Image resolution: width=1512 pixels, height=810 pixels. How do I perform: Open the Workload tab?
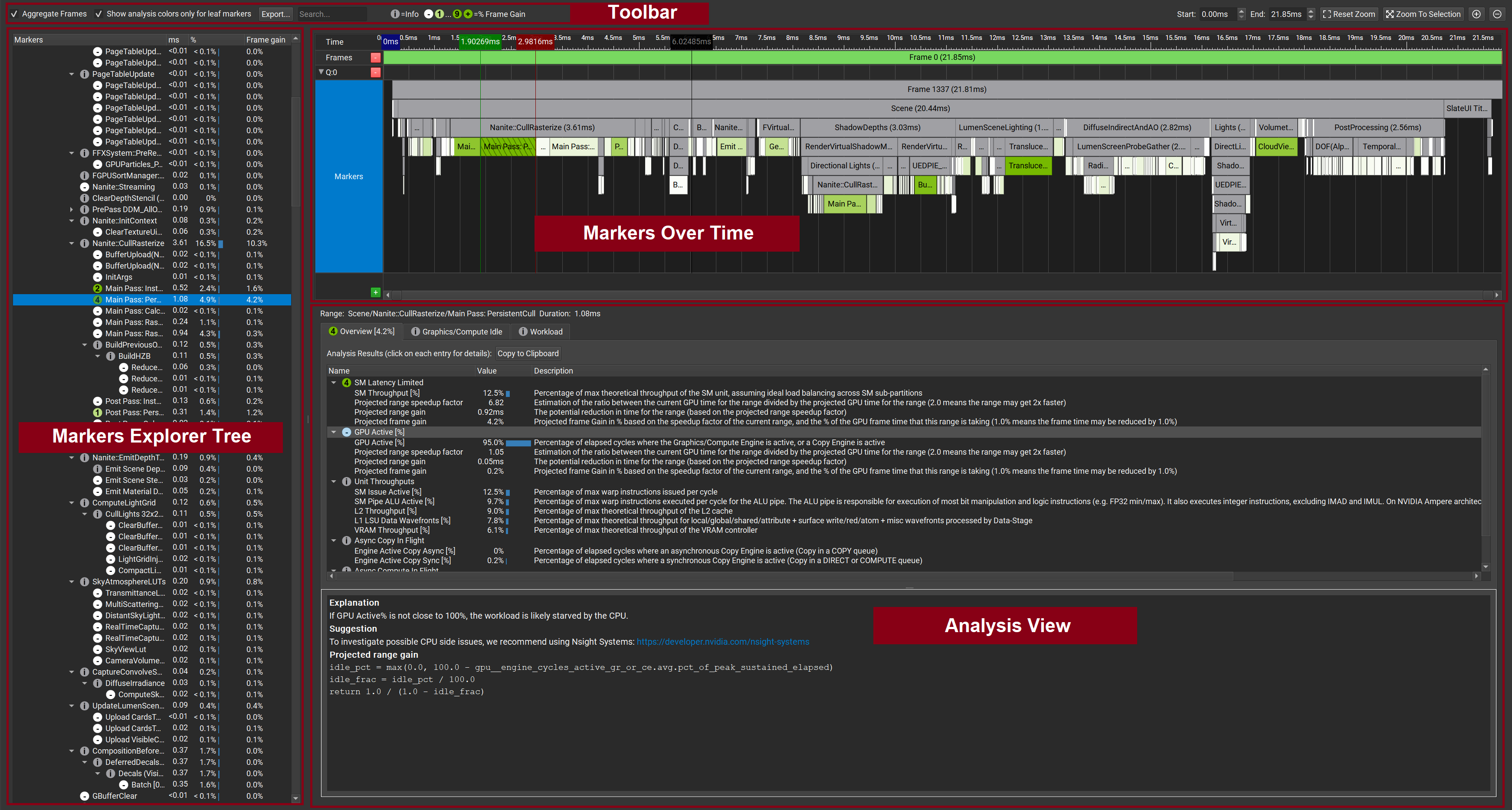541,331
